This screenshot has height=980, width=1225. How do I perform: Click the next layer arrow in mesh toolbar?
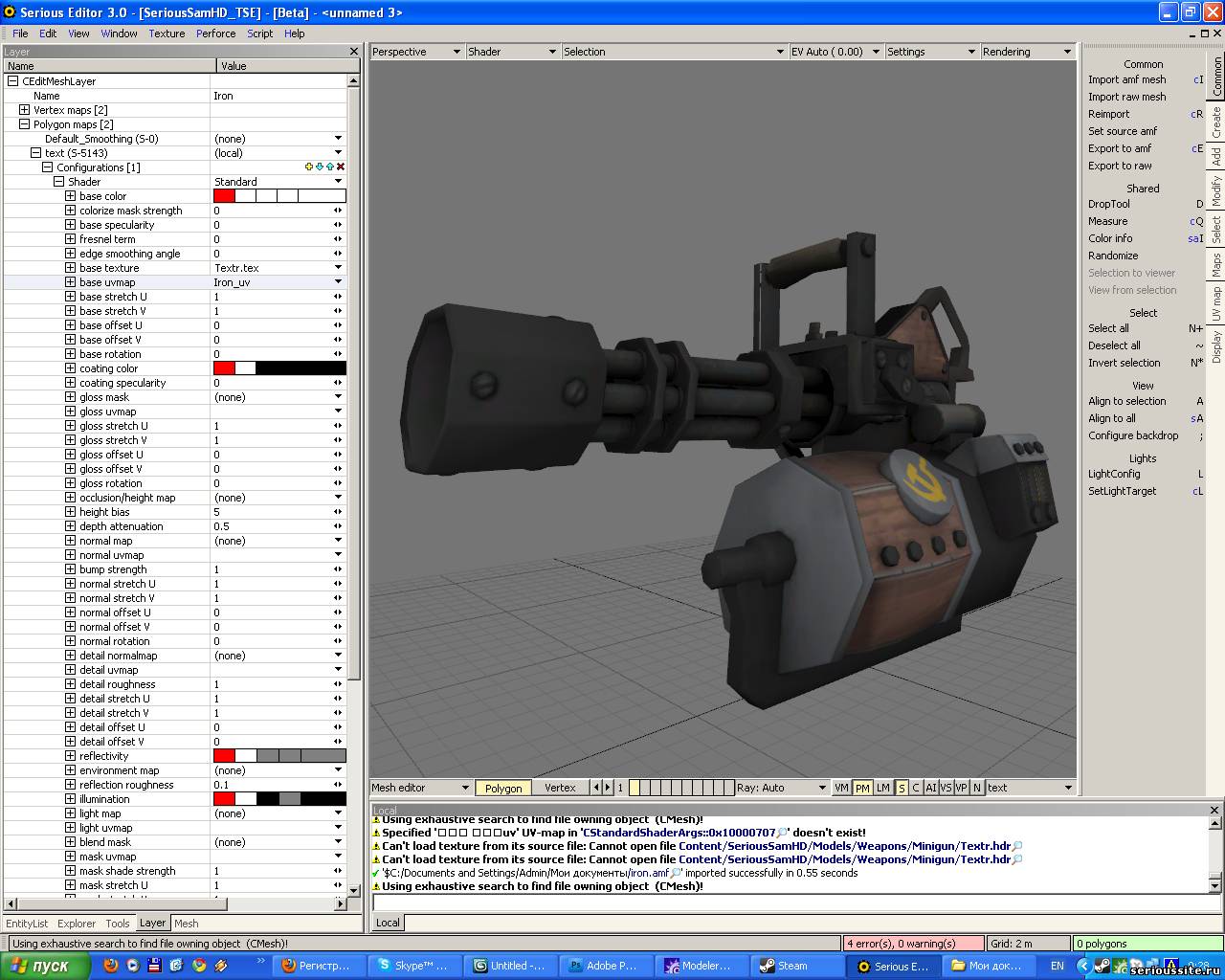[607, 788]
